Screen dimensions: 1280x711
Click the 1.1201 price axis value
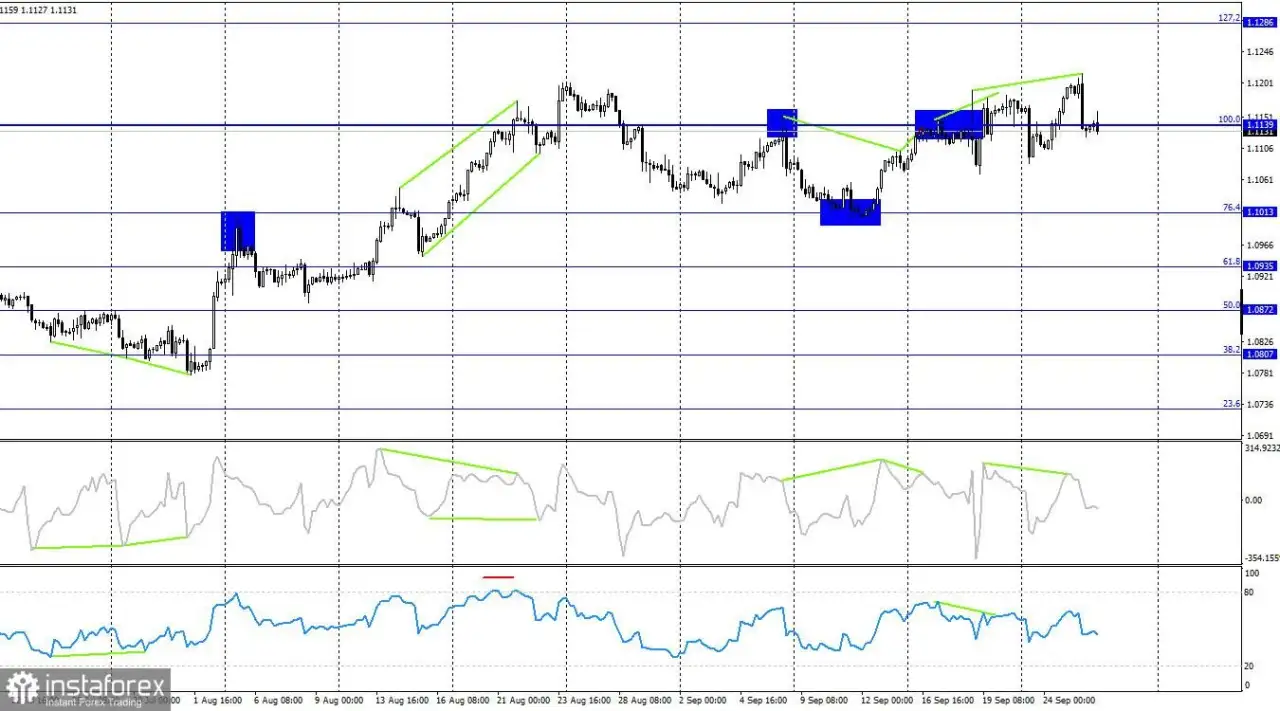point(1260,84)
